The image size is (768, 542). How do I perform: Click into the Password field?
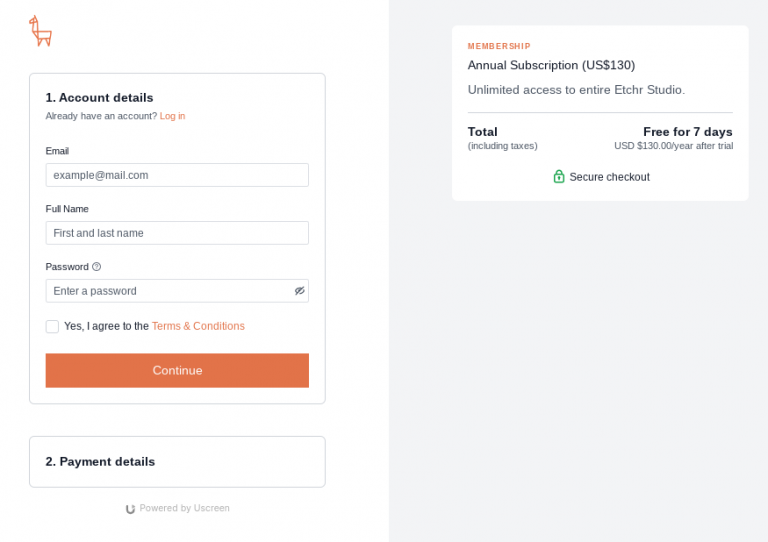point(168,291)
